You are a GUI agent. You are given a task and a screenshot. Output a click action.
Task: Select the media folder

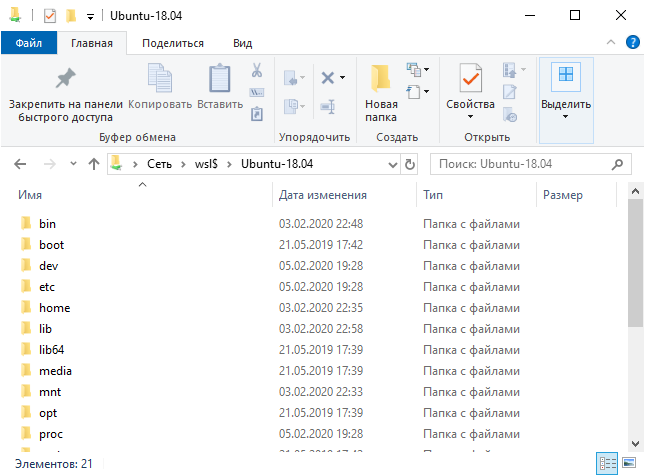click(55, 371)
